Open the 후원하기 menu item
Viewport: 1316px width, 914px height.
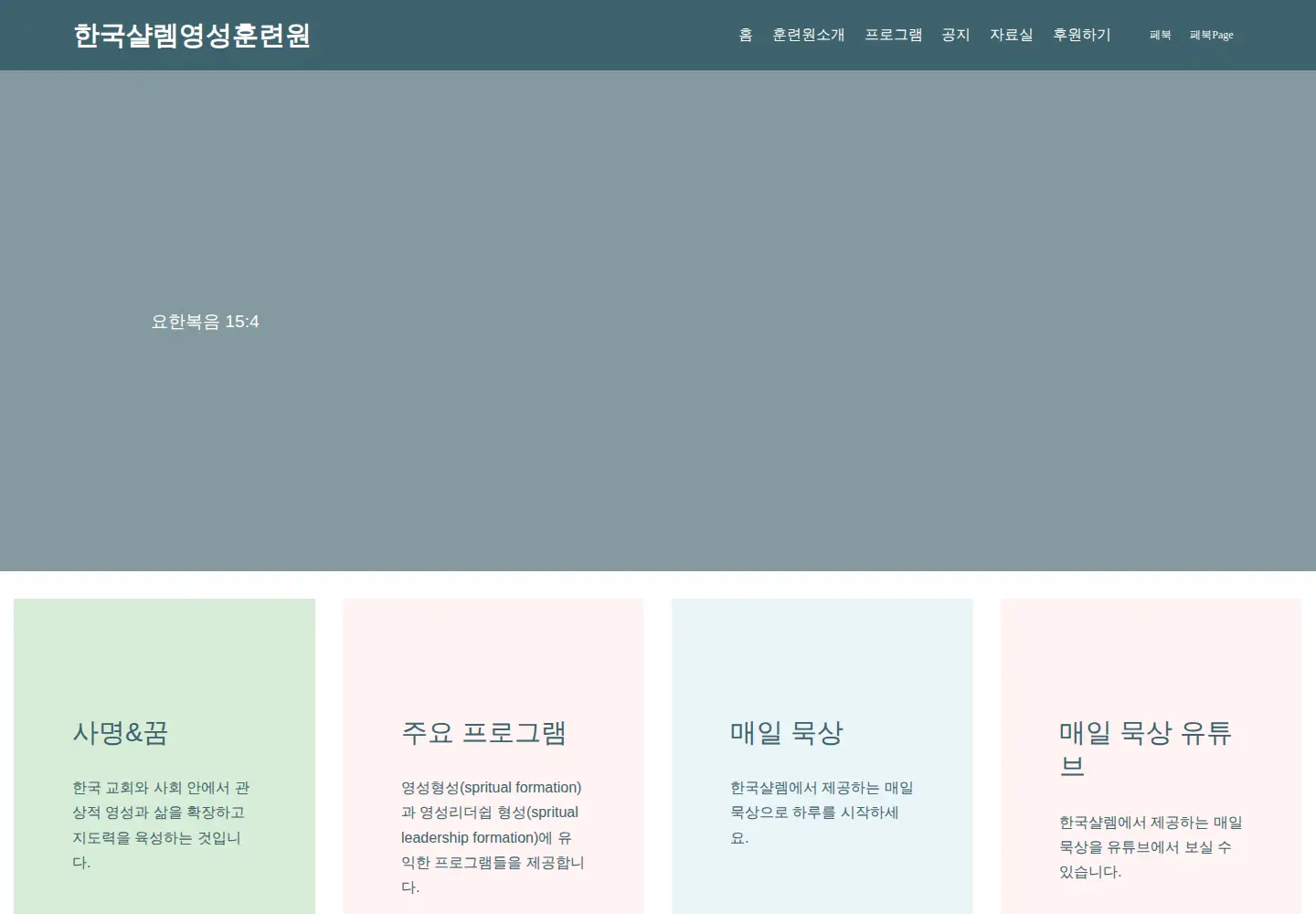1082,35
